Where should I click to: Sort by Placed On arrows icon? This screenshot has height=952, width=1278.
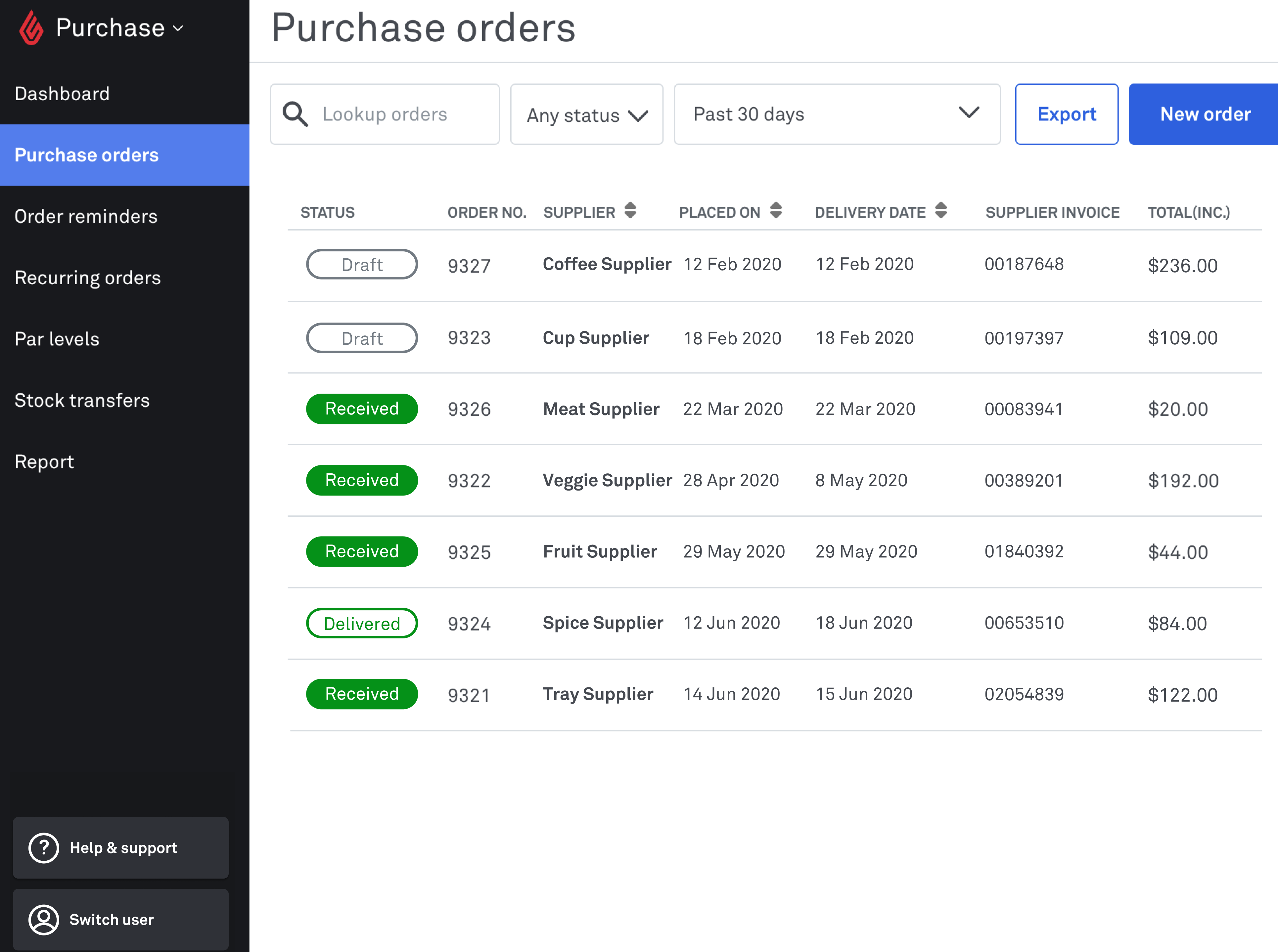click(776, 211)
